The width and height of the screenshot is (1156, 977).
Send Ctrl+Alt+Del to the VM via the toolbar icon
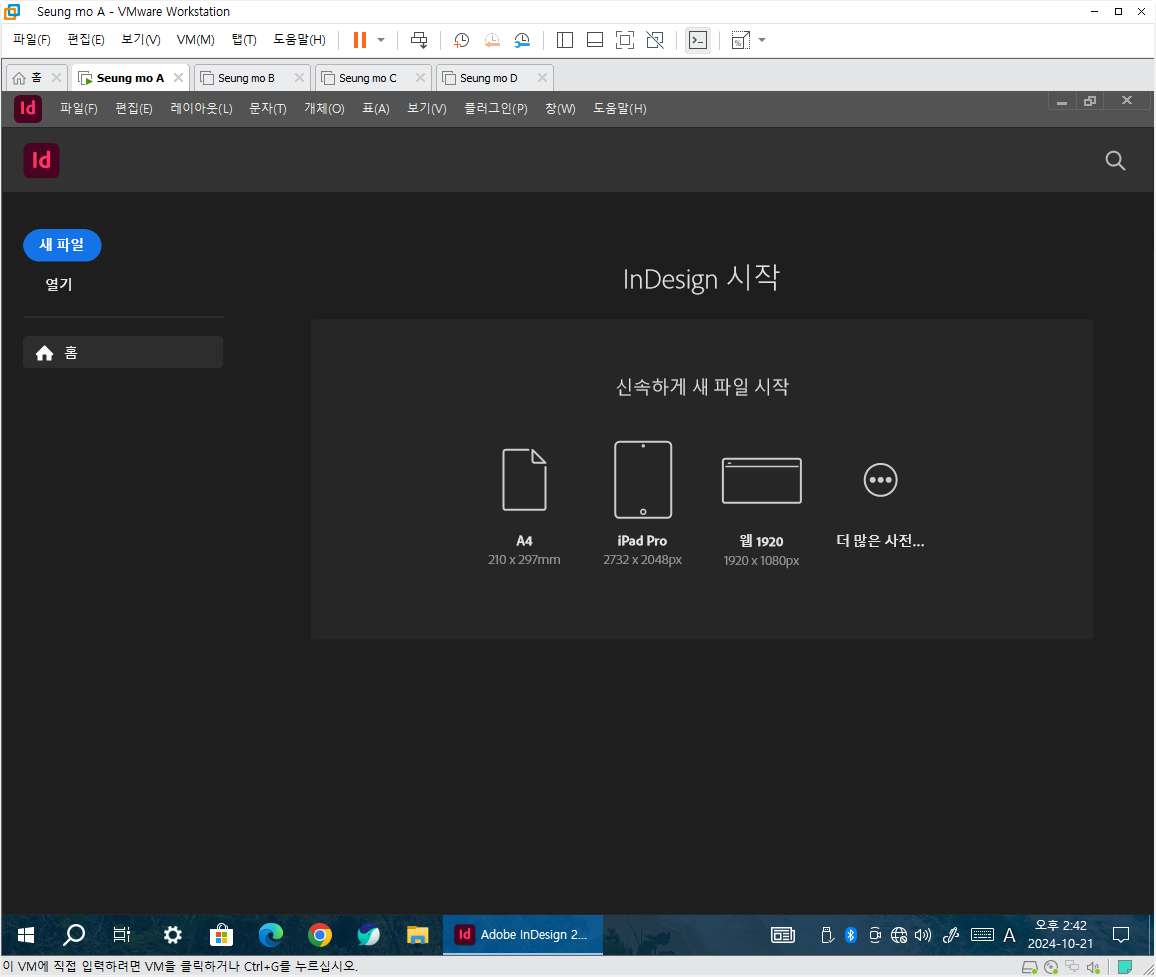coord(419,40)
